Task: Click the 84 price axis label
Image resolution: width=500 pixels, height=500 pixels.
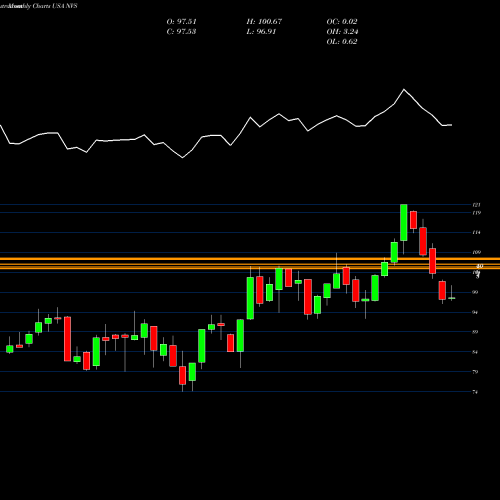Action: (476, 352)
